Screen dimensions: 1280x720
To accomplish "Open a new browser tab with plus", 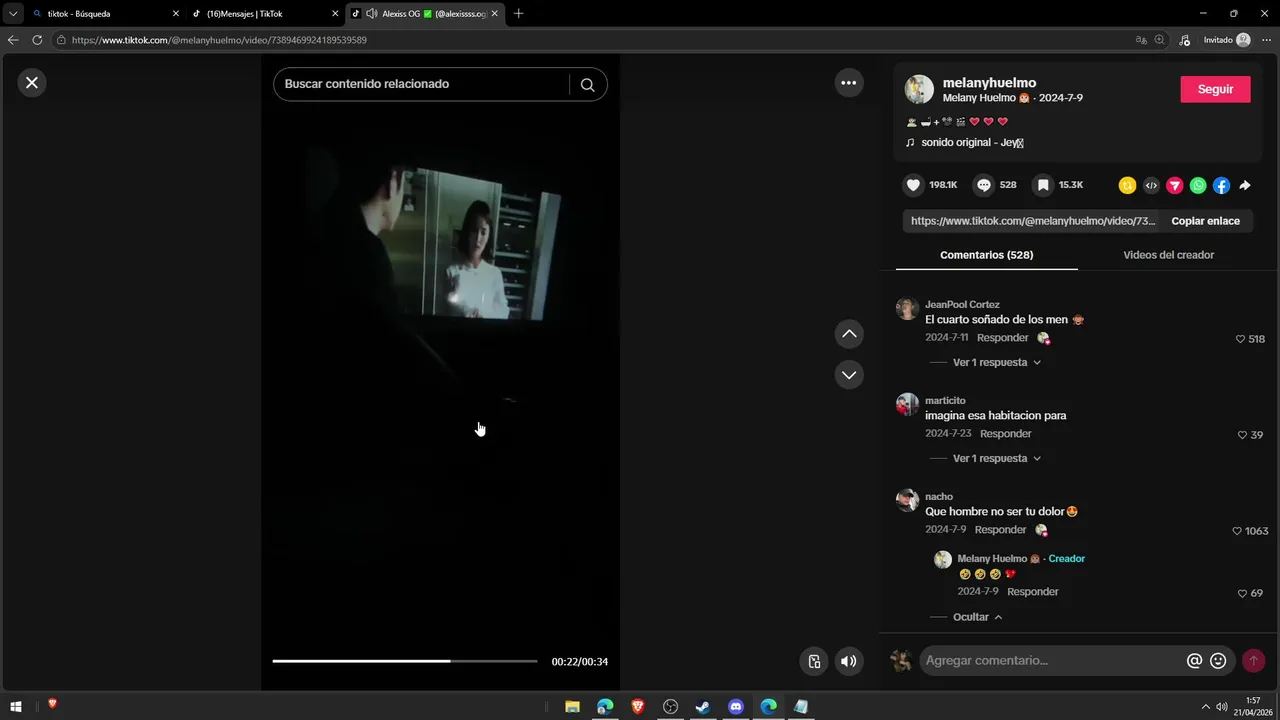I will pyautogui.click(x=518, y=14).
